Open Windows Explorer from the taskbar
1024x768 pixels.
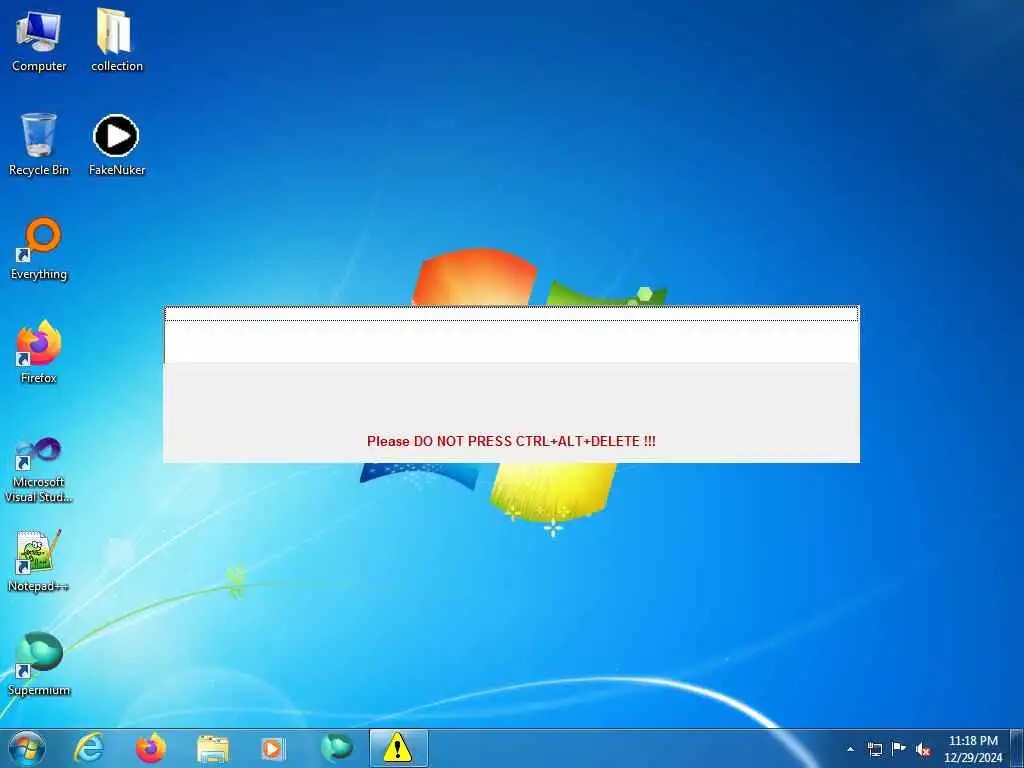pos(213,749)
